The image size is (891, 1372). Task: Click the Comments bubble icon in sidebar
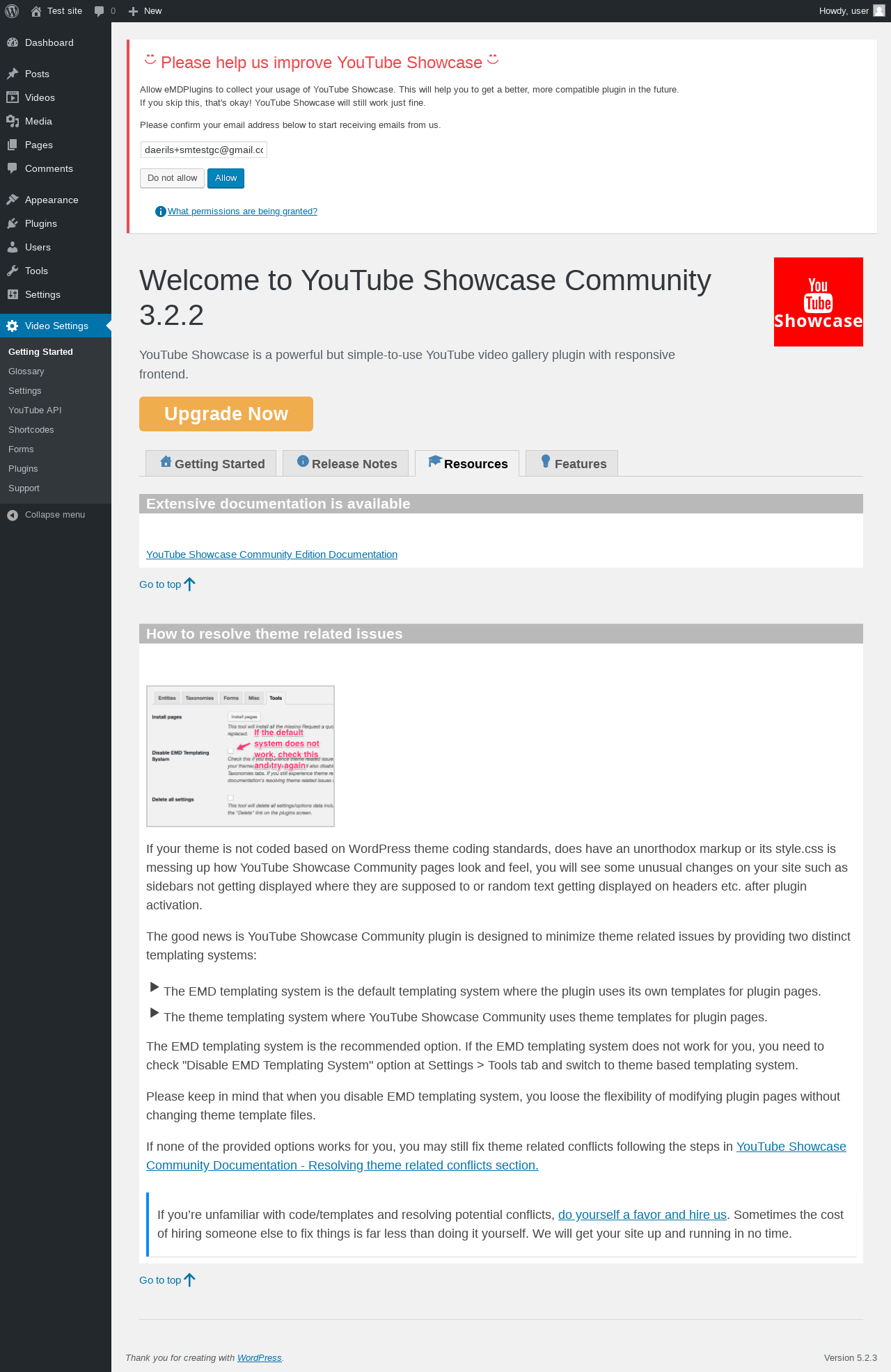(13, 168)
